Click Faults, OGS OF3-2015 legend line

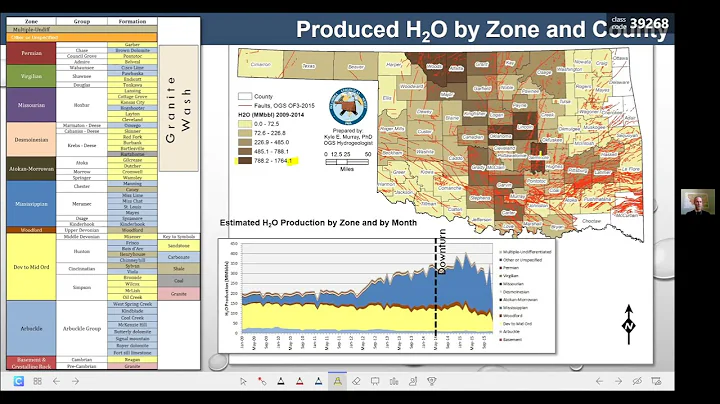click(x=276, y=106)
